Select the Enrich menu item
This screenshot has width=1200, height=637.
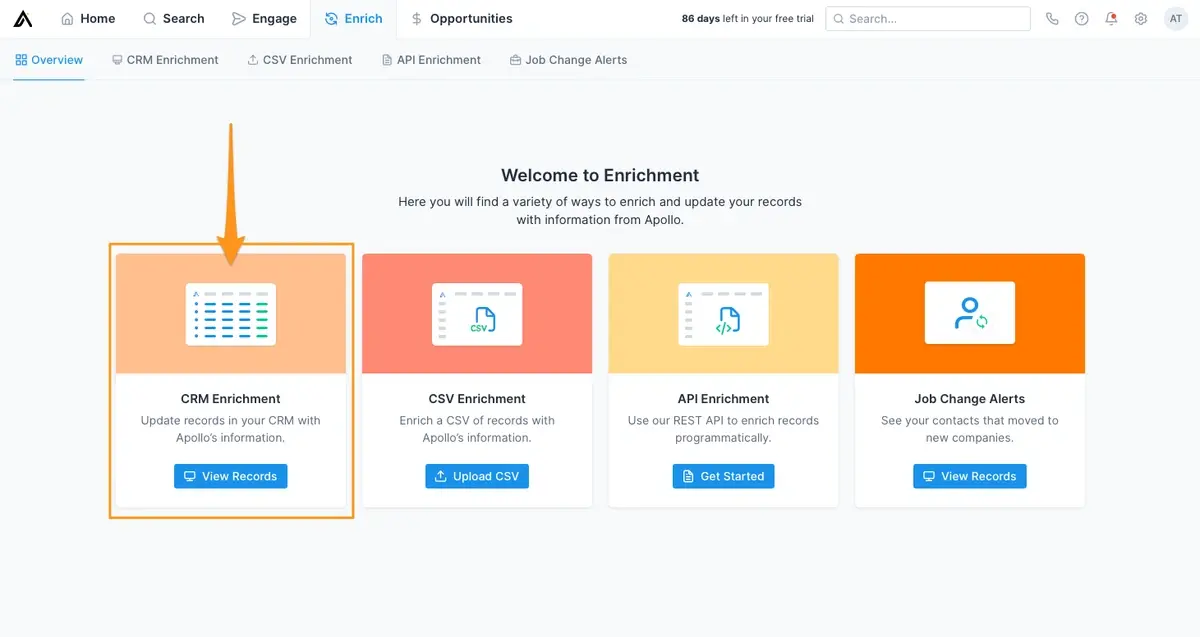click(x=354, y=19)
